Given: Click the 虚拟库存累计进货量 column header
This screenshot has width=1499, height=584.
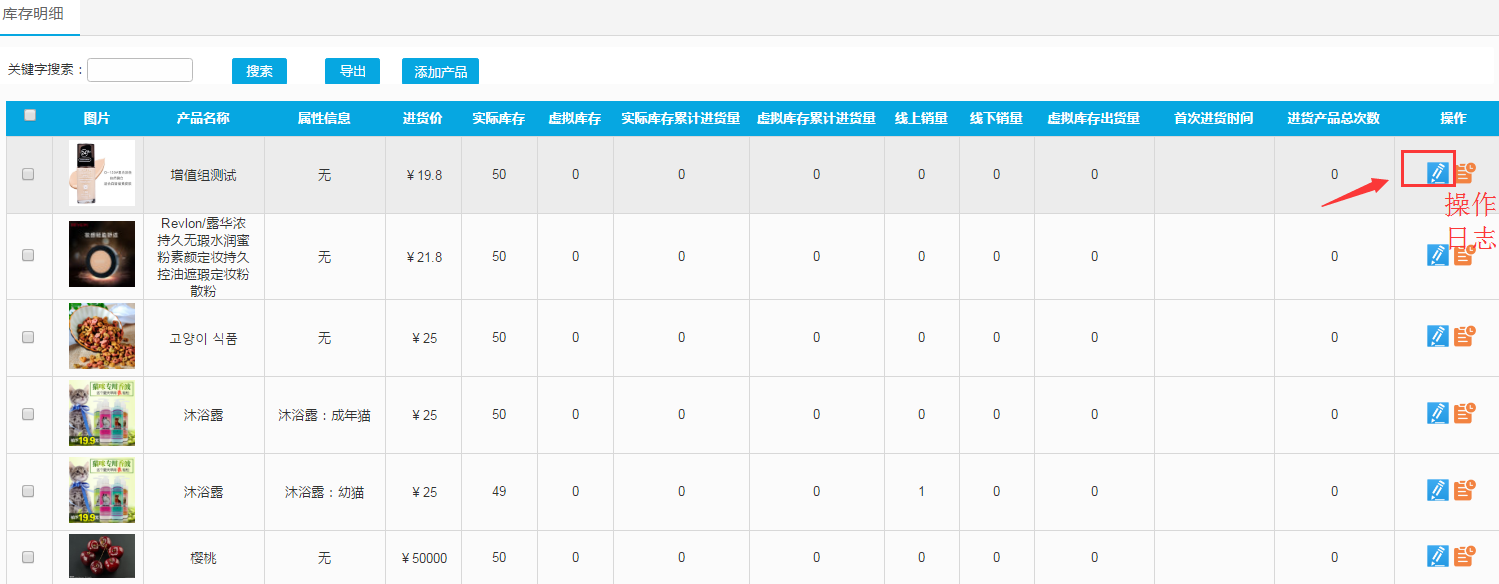Looking at the screenshot, I should pos(816,118).
